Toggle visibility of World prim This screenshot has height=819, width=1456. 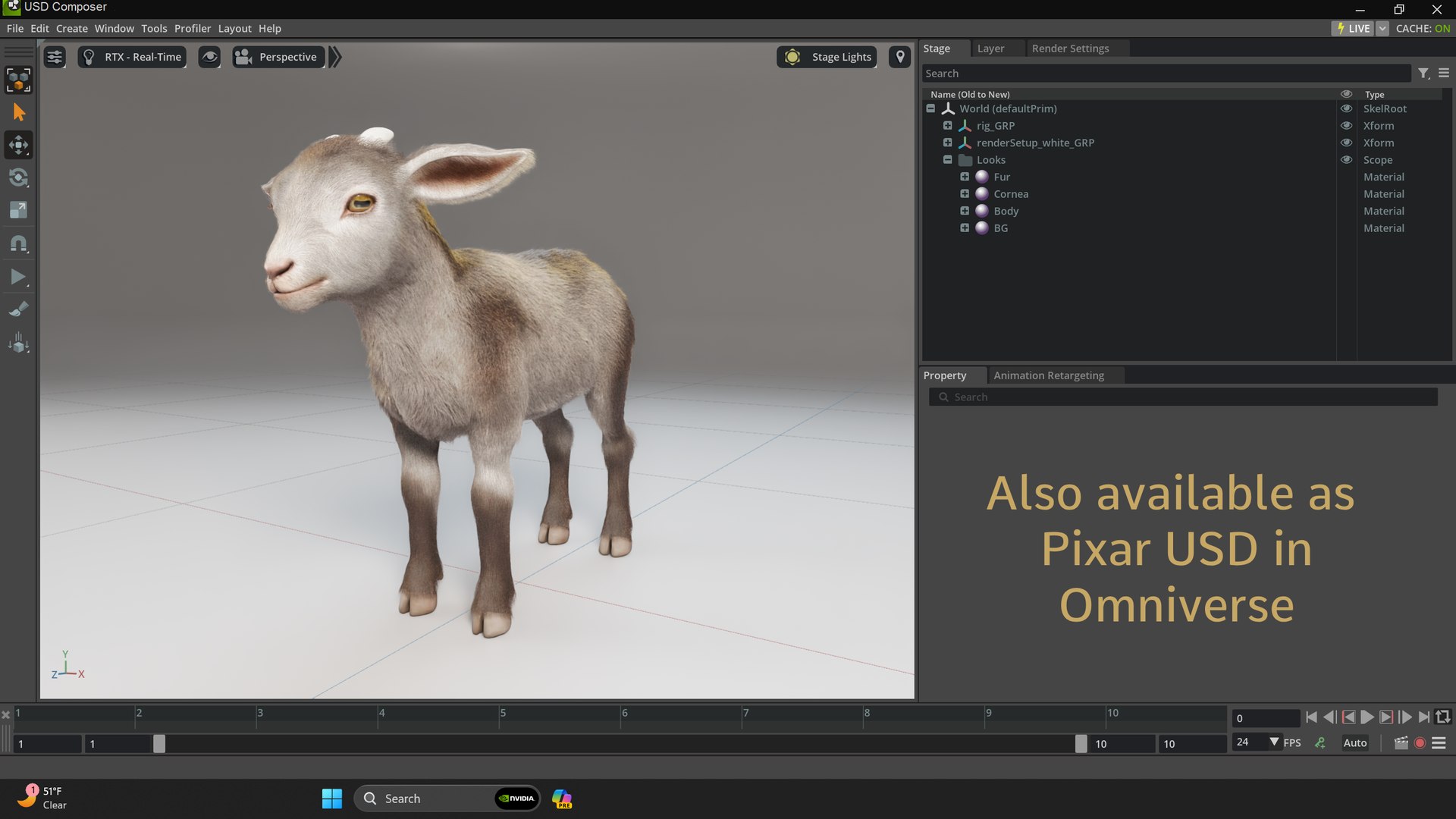click(1346, 108)
